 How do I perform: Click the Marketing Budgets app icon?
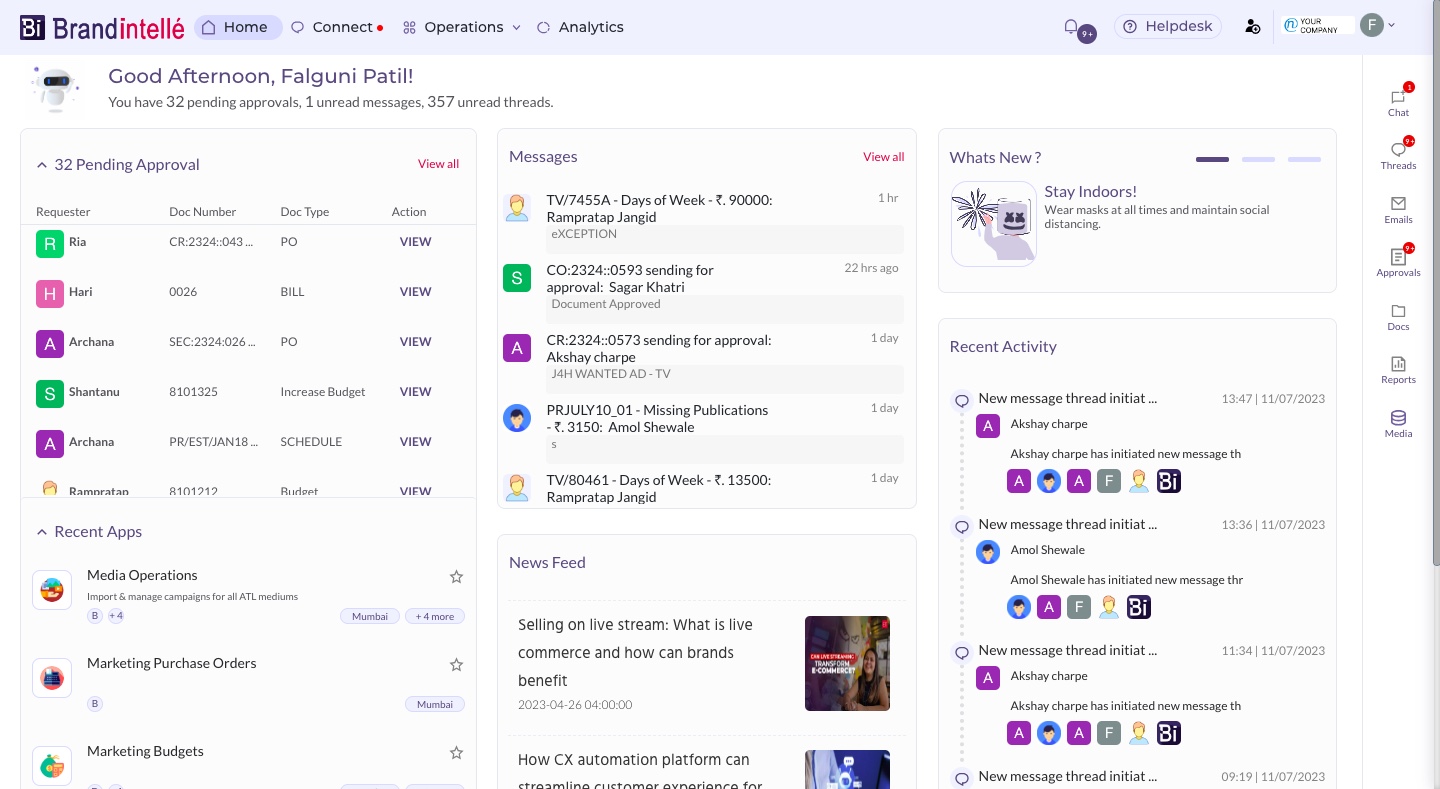pos(52,766)
